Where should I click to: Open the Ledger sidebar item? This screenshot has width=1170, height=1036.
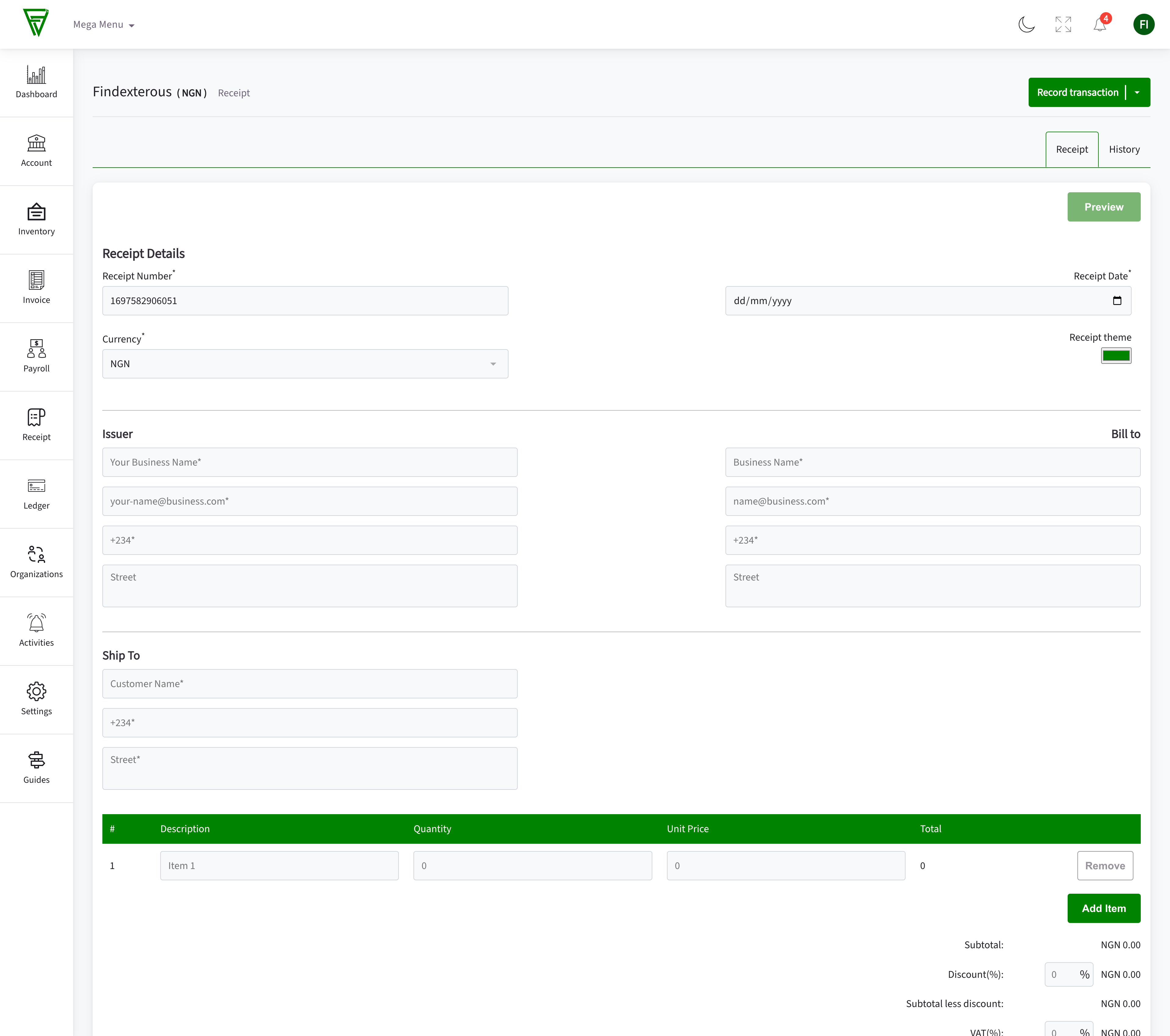(x=37, y=494)
